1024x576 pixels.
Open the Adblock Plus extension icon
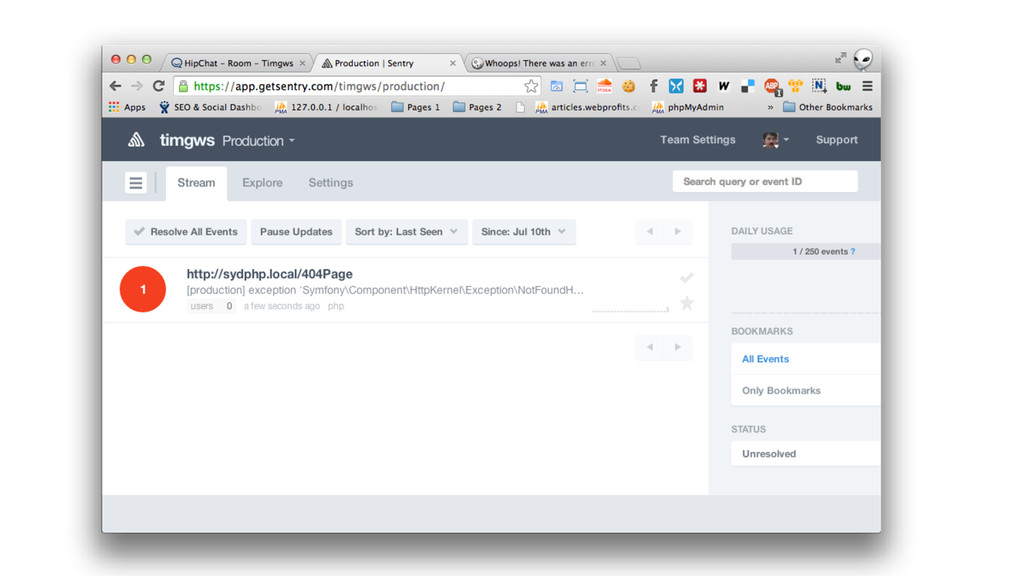coord(772,86)
